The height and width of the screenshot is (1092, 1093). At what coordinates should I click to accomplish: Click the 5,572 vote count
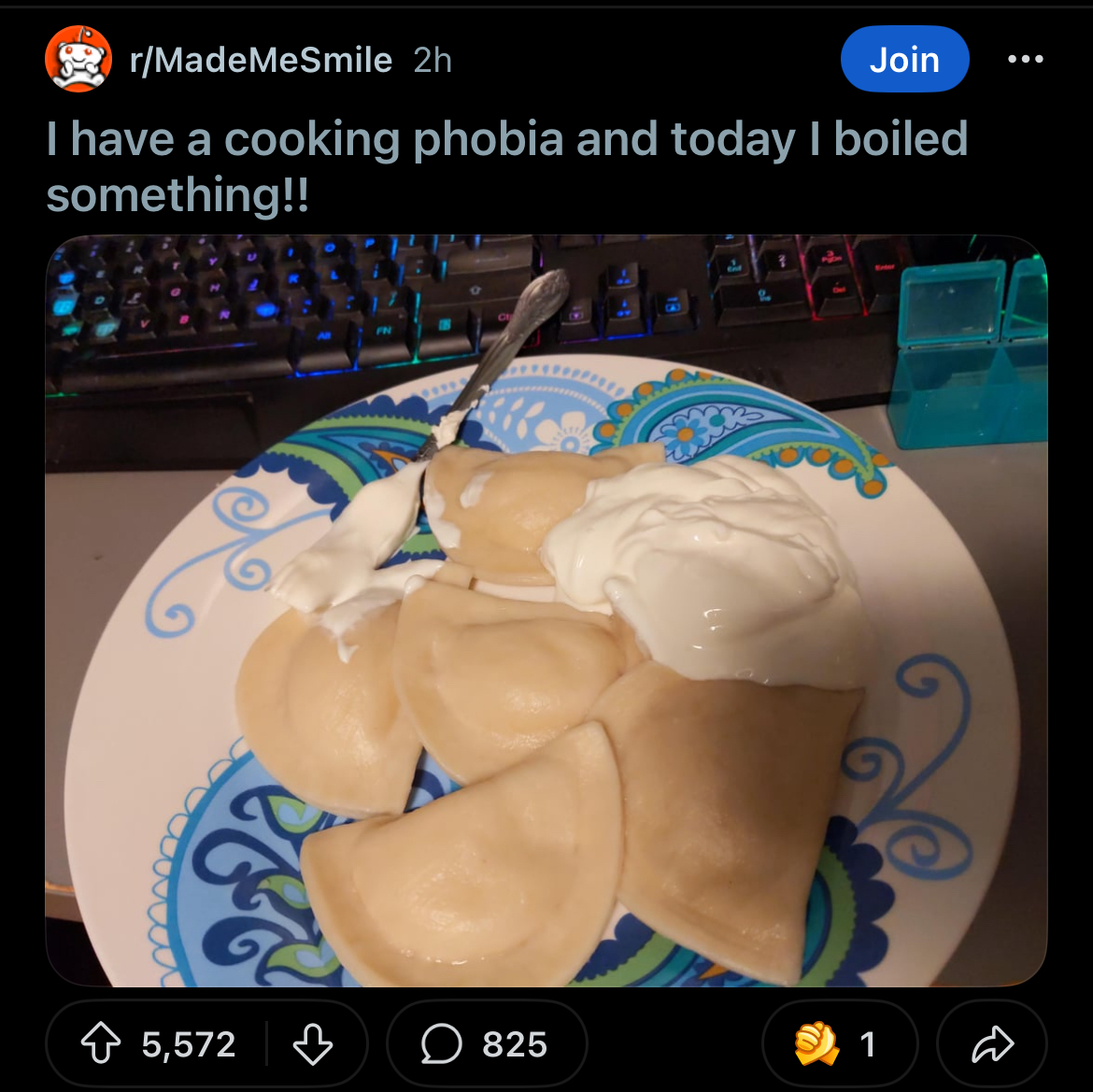coord(188,1044)
